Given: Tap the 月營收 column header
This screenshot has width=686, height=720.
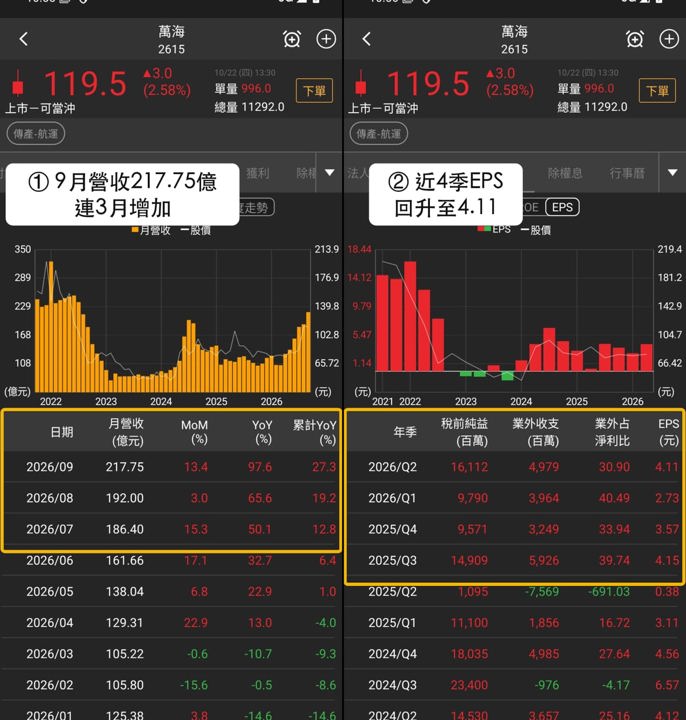Looking at the screenshot, I should point(126,432).
